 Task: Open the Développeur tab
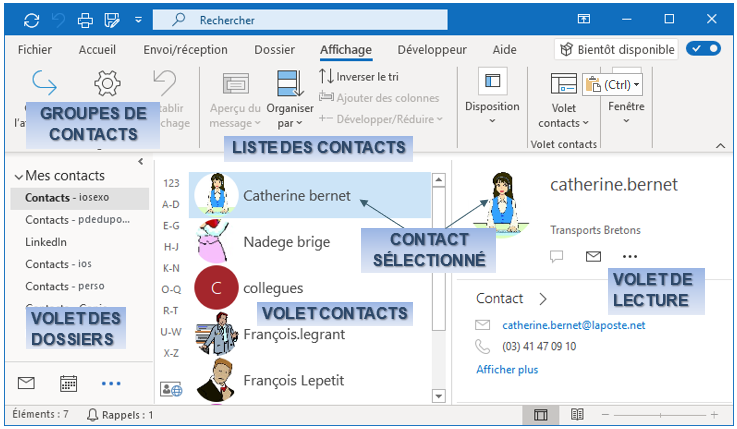point(432,49)
